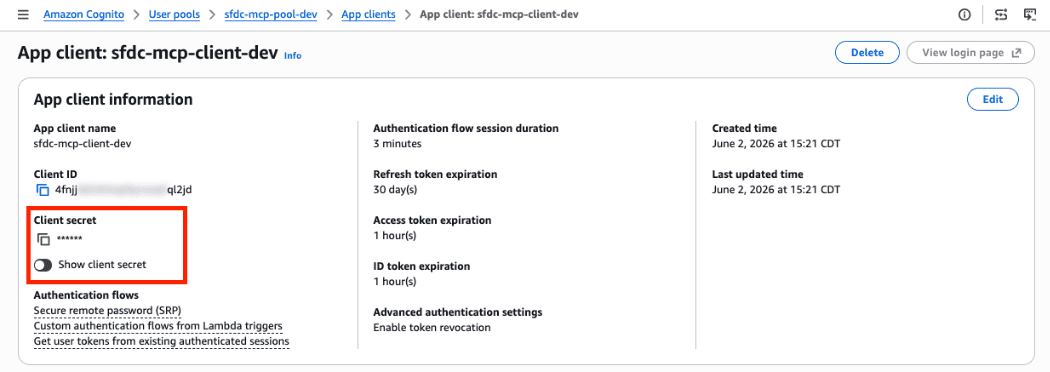Open User pools breadcrumb link

click(174, 15)
